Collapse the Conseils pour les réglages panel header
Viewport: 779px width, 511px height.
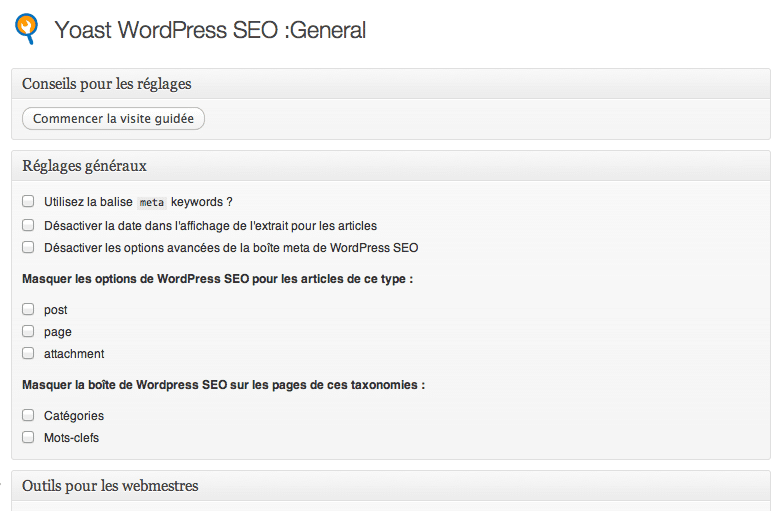click(390, 84)
